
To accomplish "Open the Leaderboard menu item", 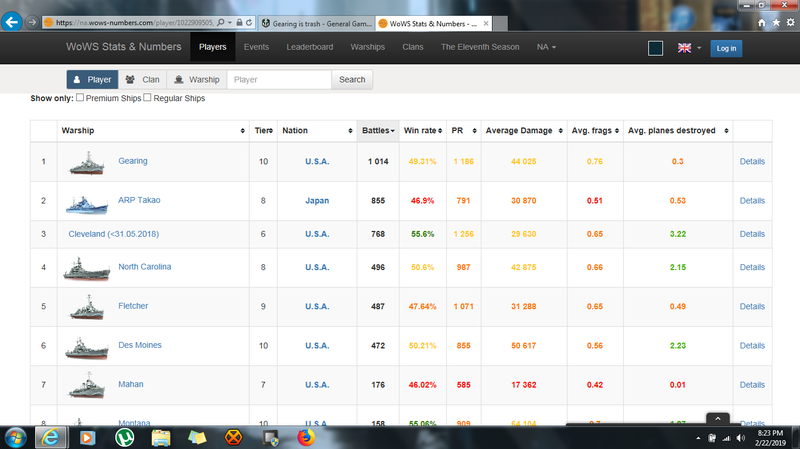I will 309,47.
